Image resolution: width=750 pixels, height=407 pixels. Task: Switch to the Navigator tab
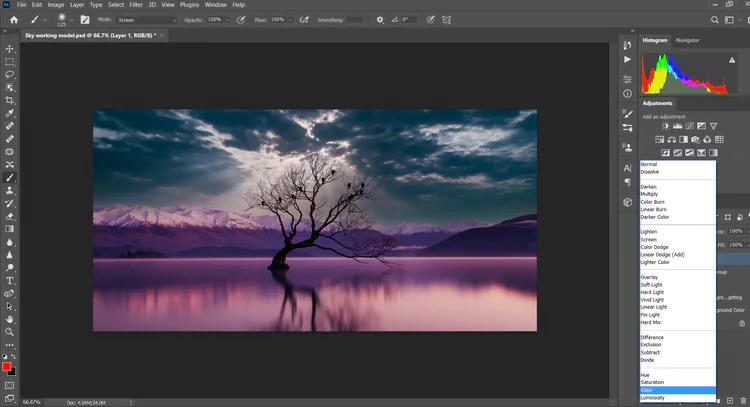(x=688, y=40)
